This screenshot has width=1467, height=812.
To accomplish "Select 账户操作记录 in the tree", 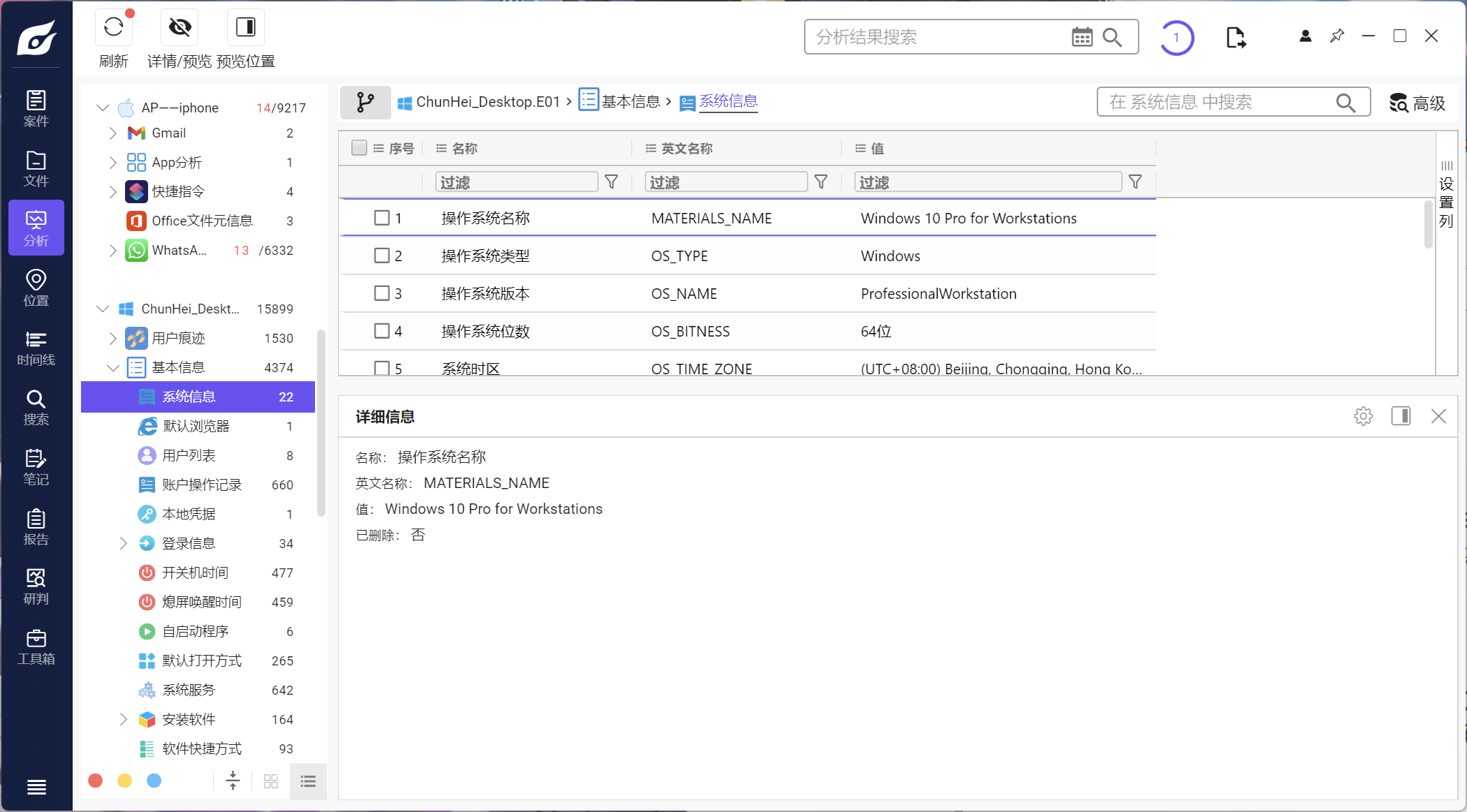I will point(198,485).
